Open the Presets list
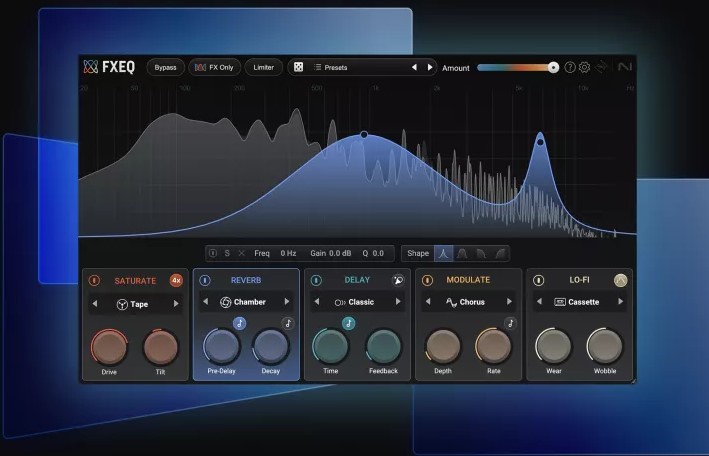The height and width of the screenshot is (456, 709). click(331, 67)
